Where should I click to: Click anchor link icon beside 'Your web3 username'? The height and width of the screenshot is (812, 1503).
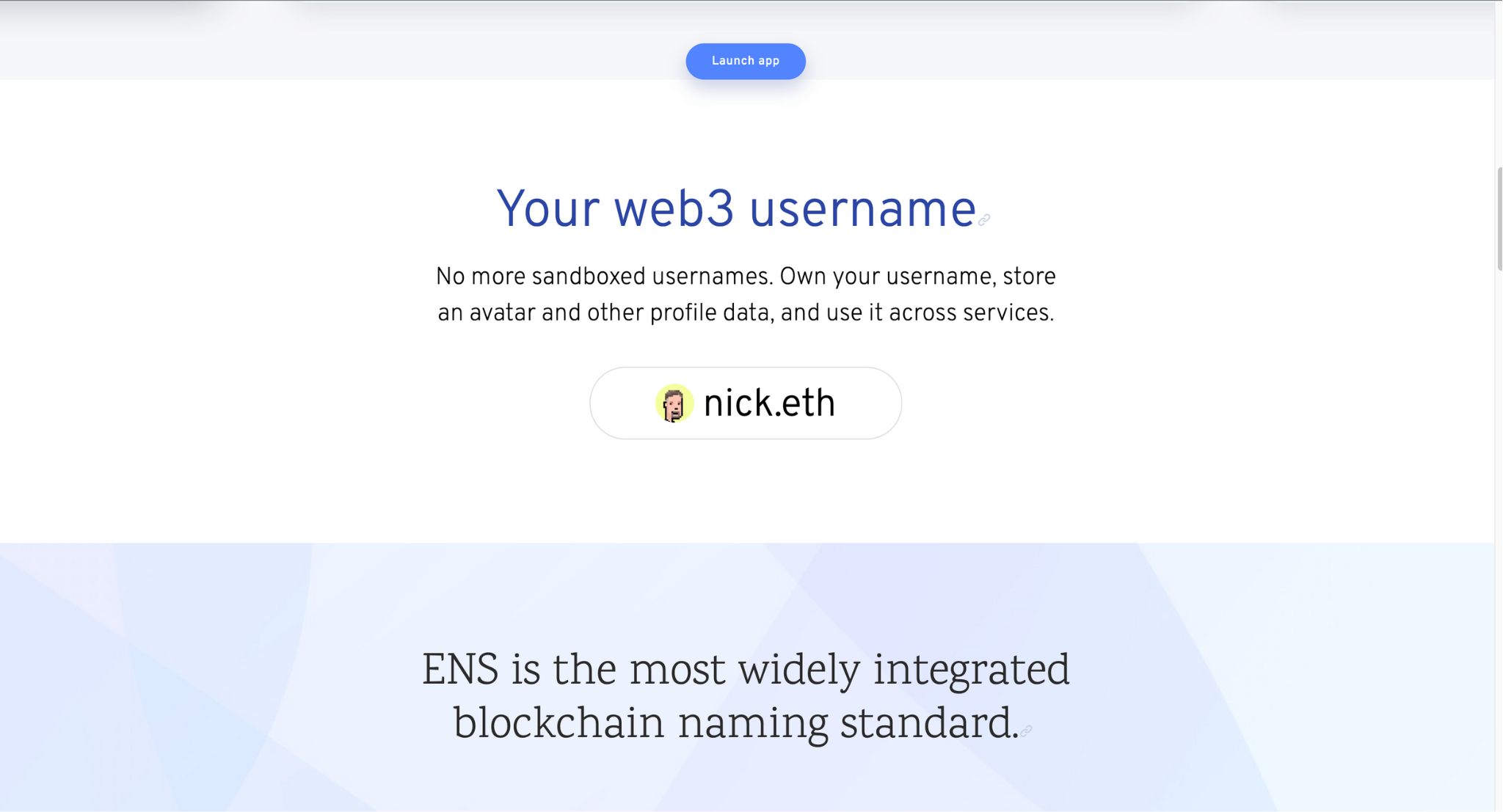[983, 219]
